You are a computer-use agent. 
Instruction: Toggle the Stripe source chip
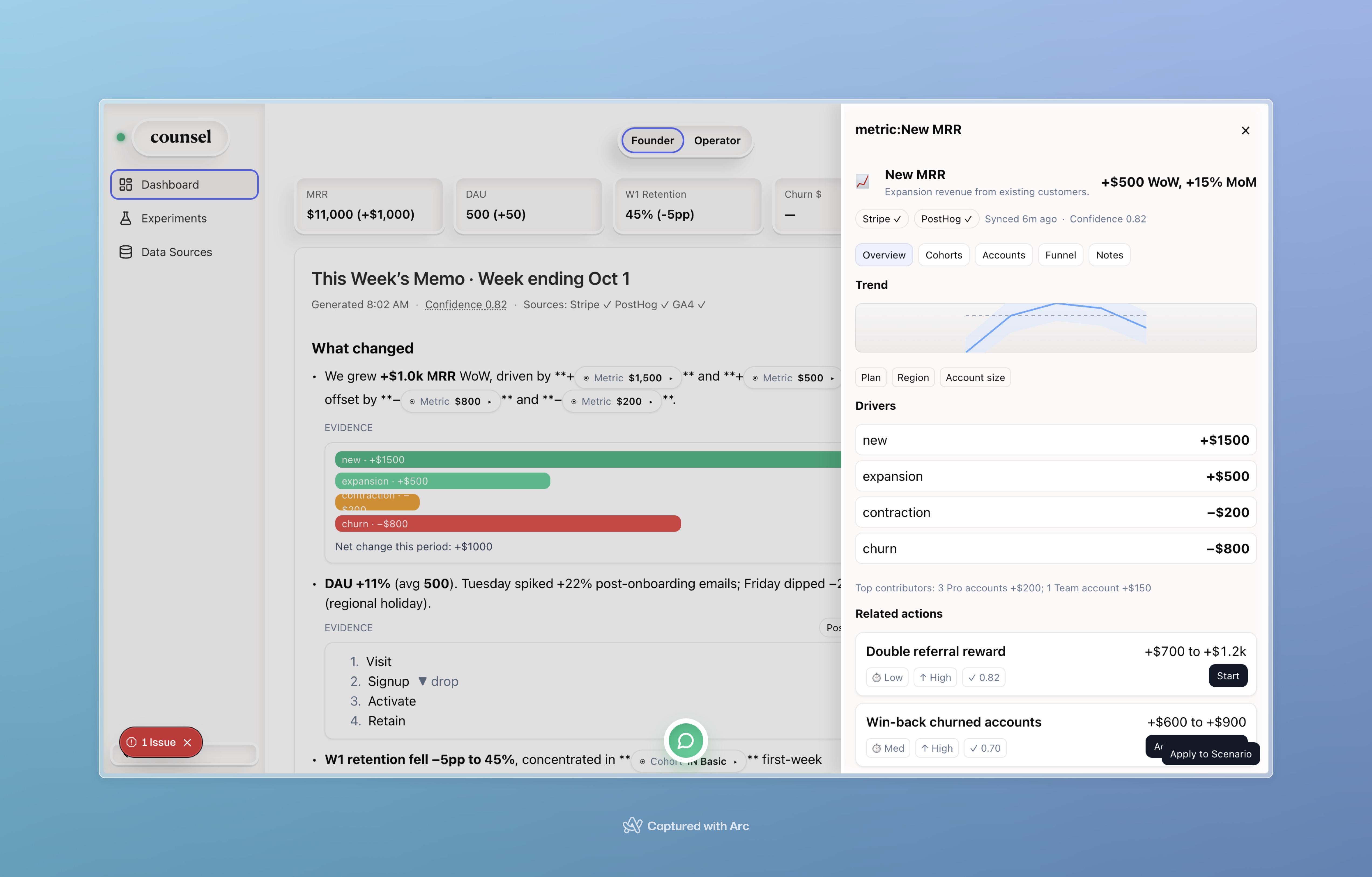click(881, 219)
